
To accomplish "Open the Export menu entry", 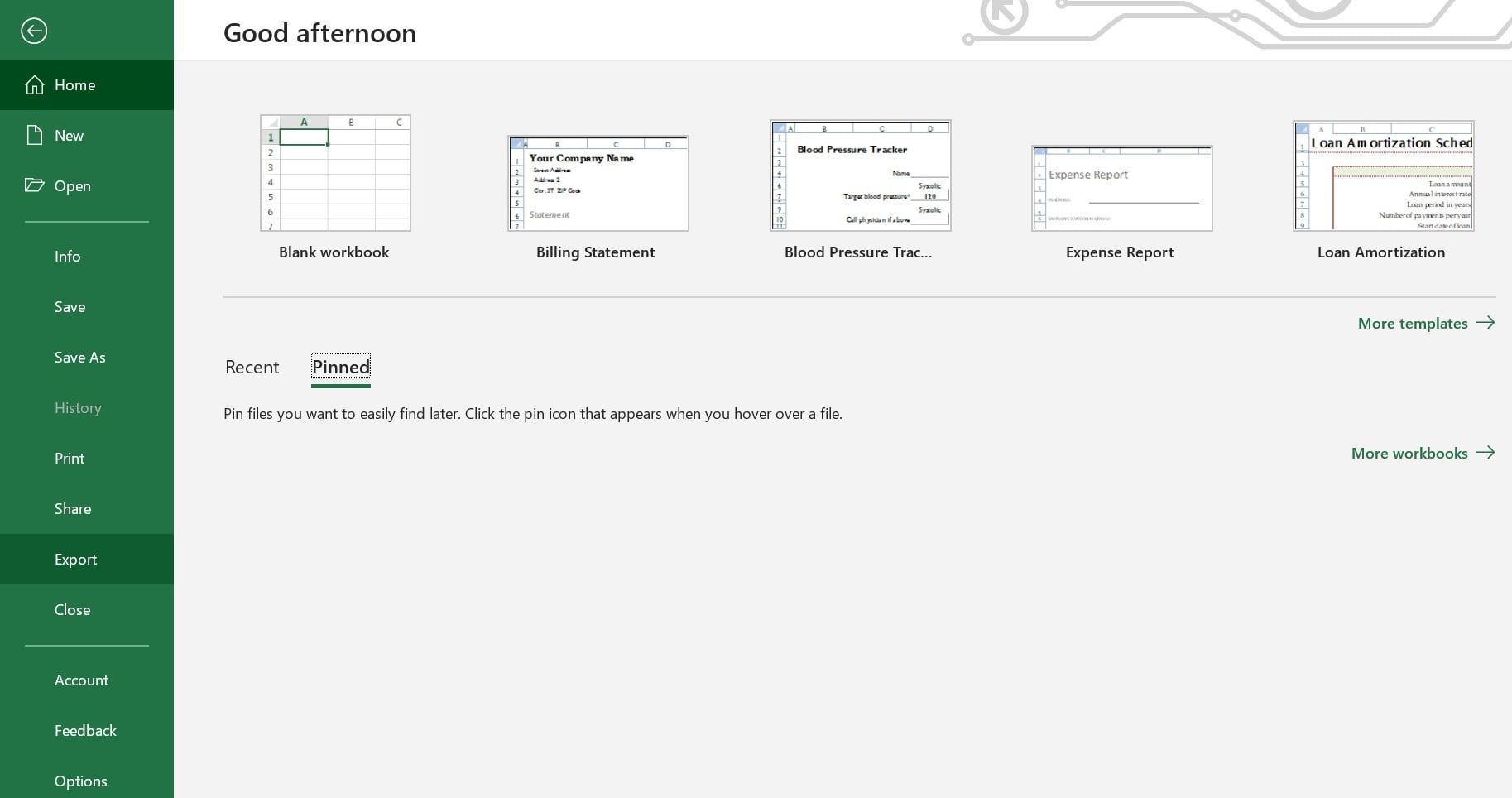I will (75, 559).
